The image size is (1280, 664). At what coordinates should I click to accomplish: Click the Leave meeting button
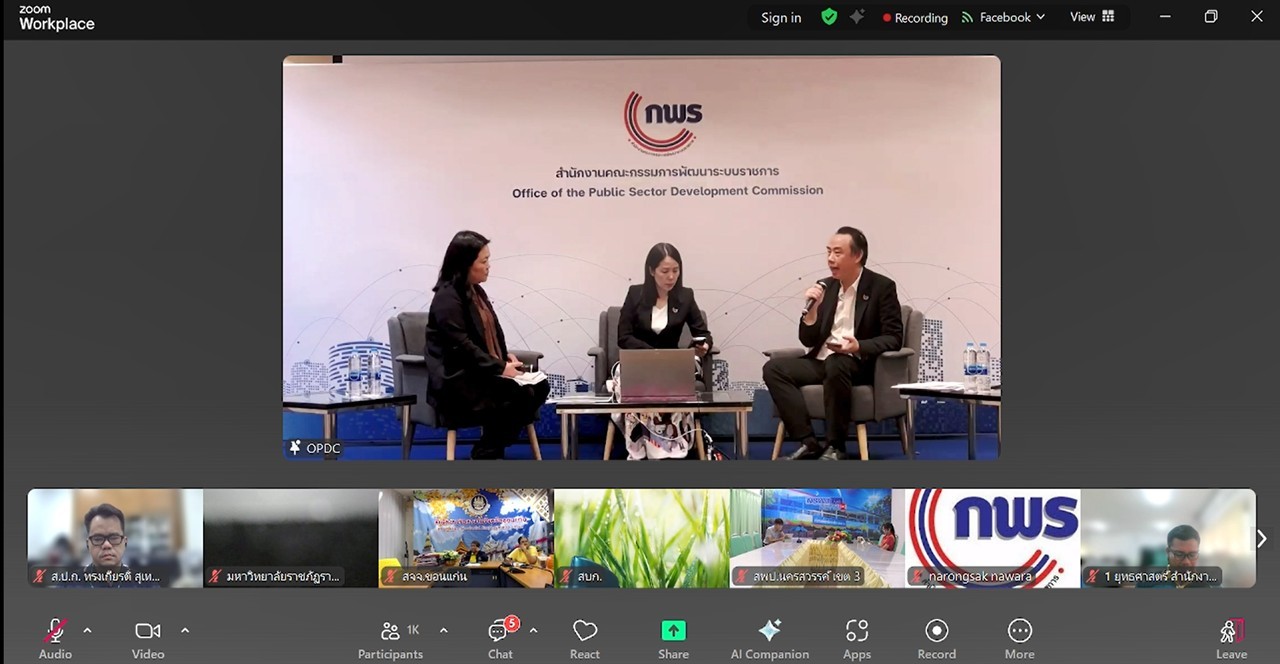click(x=1231, y=638)
